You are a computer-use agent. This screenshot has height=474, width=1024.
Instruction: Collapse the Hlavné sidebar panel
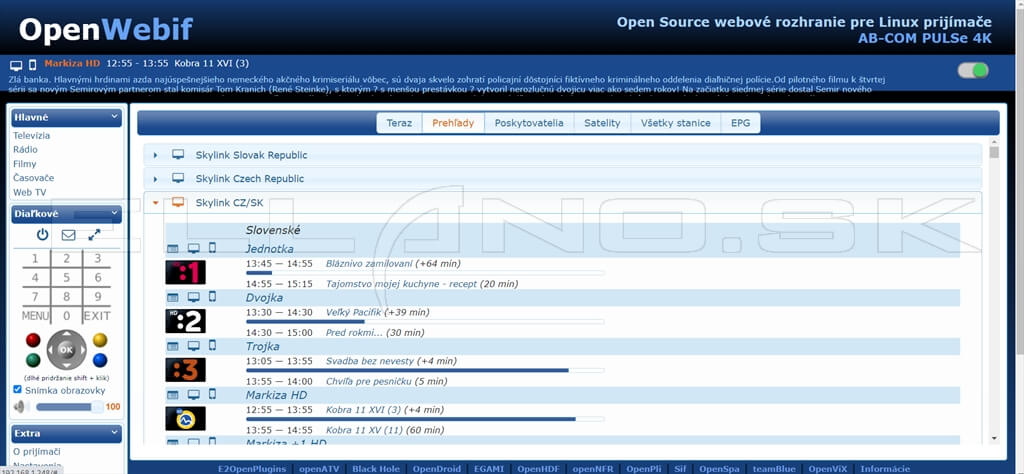point(115,117)
